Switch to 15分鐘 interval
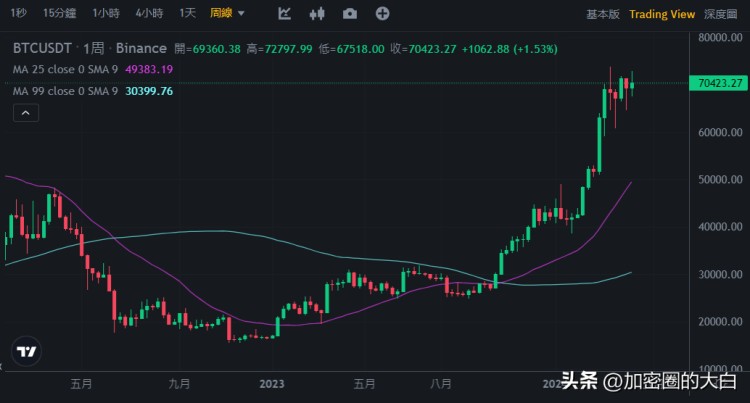 [x=59, y=13]
